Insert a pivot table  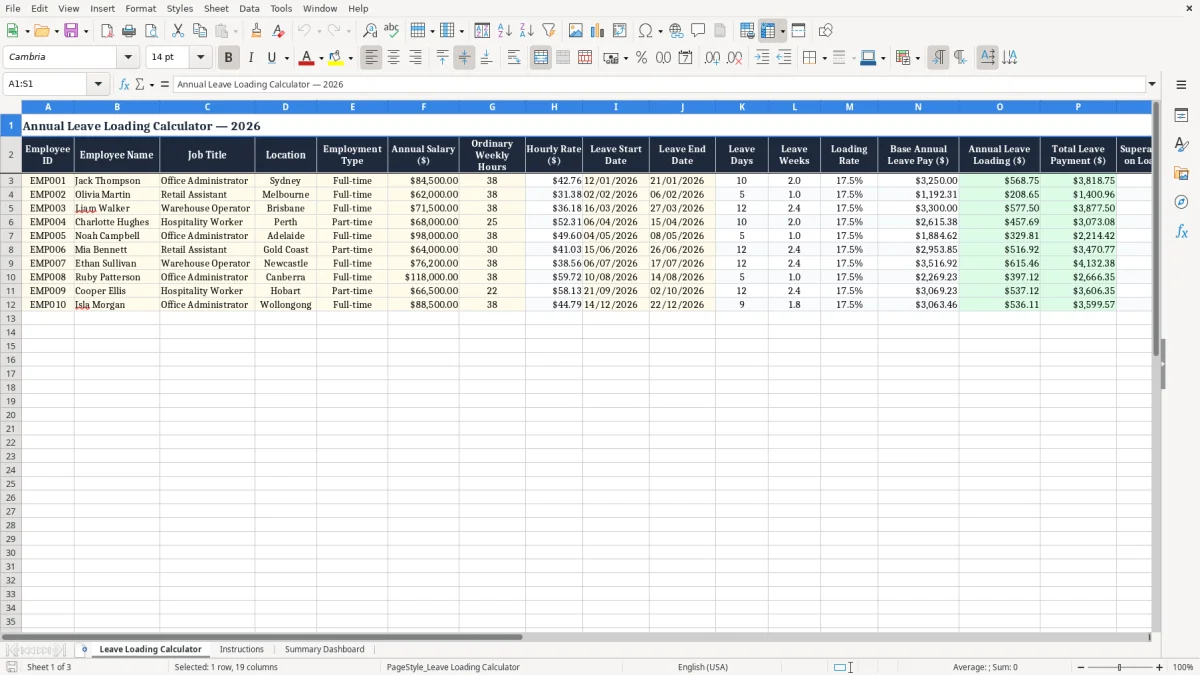pos(620,31)
